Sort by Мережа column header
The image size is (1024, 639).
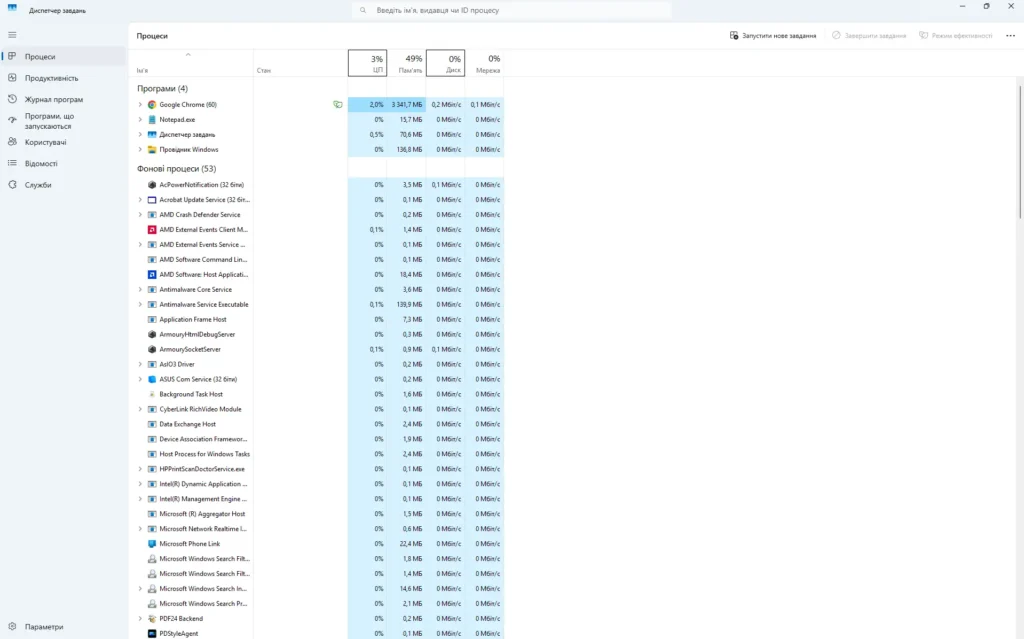pos(485,63)
